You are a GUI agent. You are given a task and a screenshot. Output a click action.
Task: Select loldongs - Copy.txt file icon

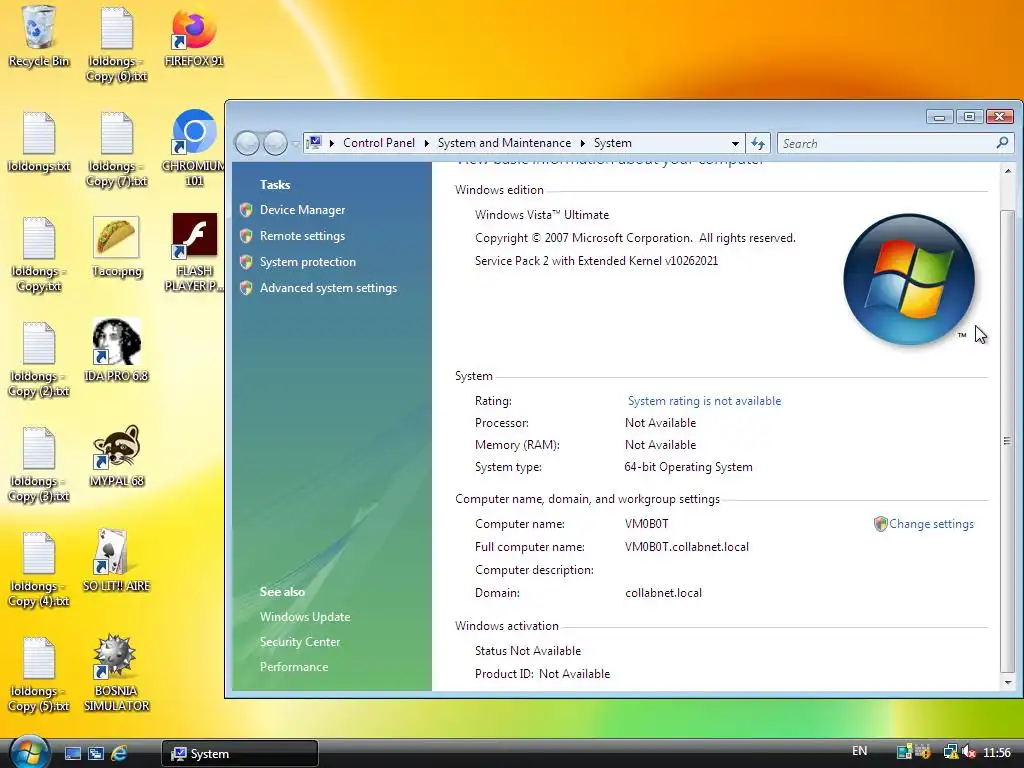coord(39,255)
